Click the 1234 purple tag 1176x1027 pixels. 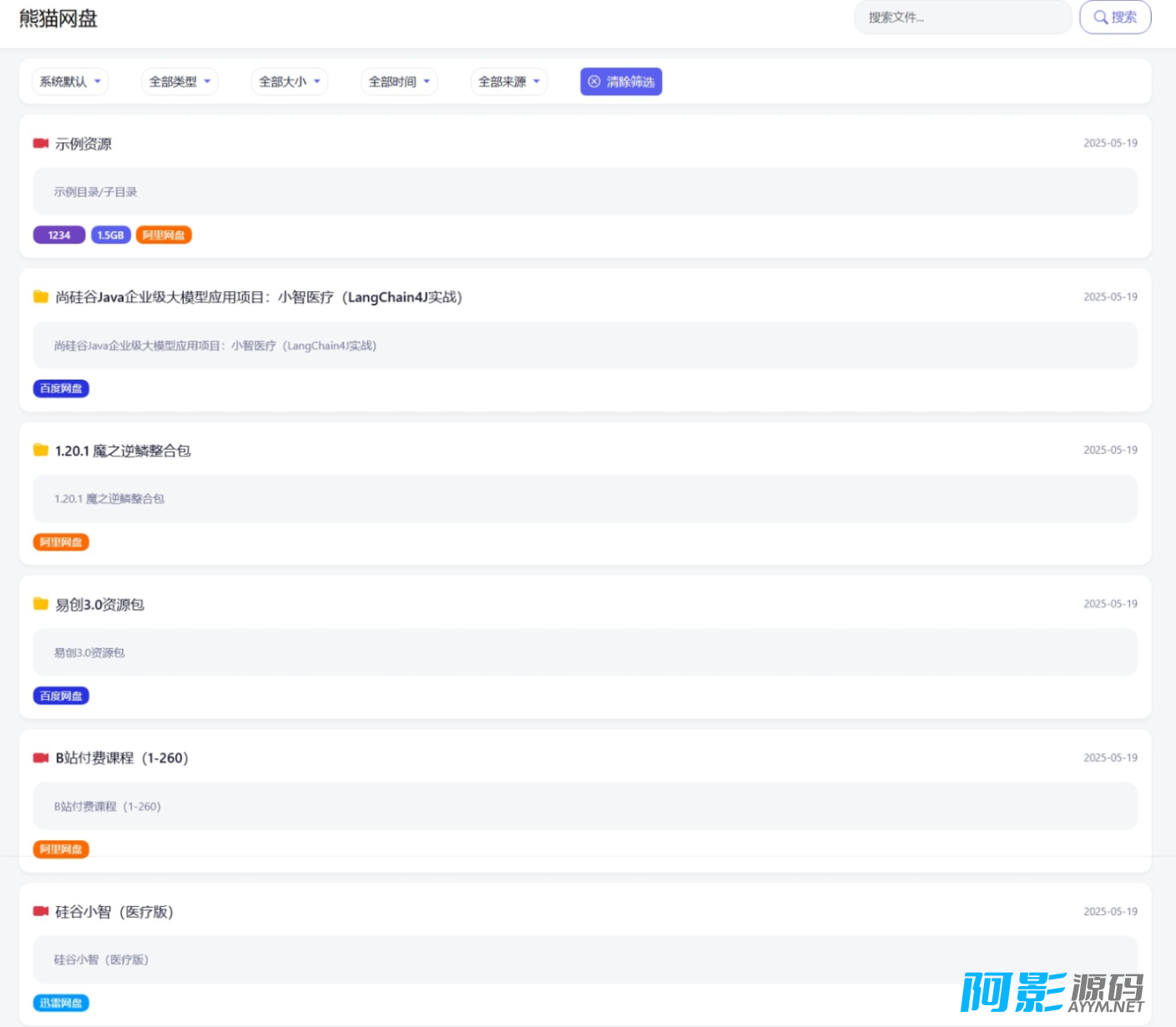tap(59, 235)
